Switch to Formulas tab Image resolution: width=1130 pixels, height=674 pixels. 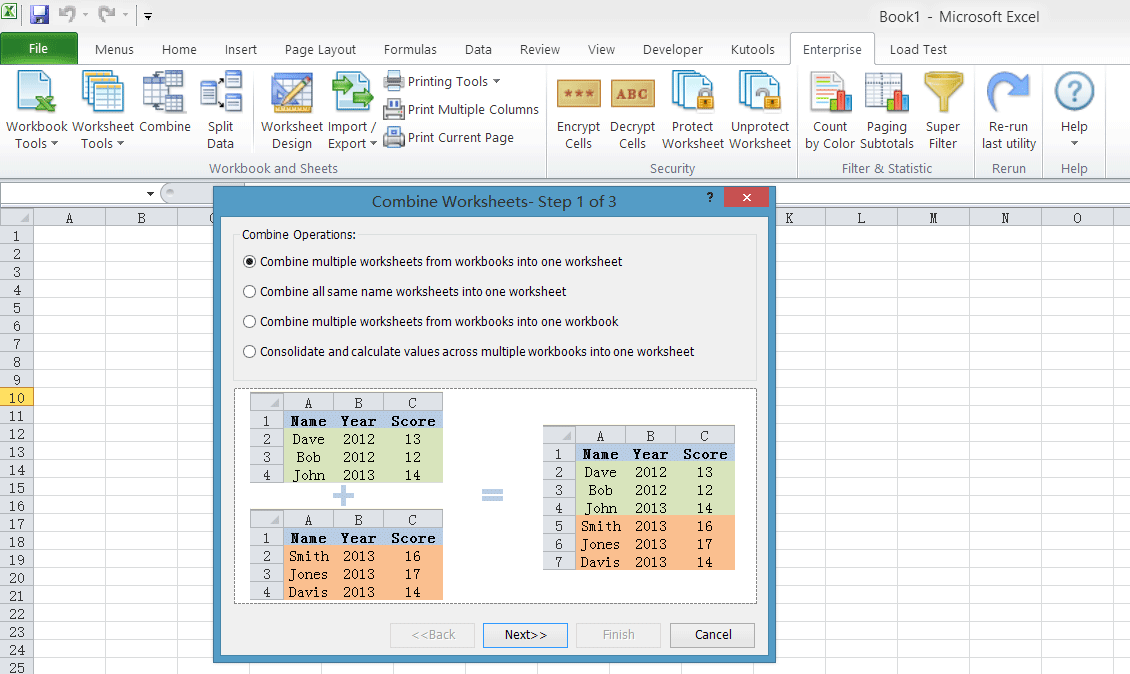pyautogui.click(x=410, y=50)
